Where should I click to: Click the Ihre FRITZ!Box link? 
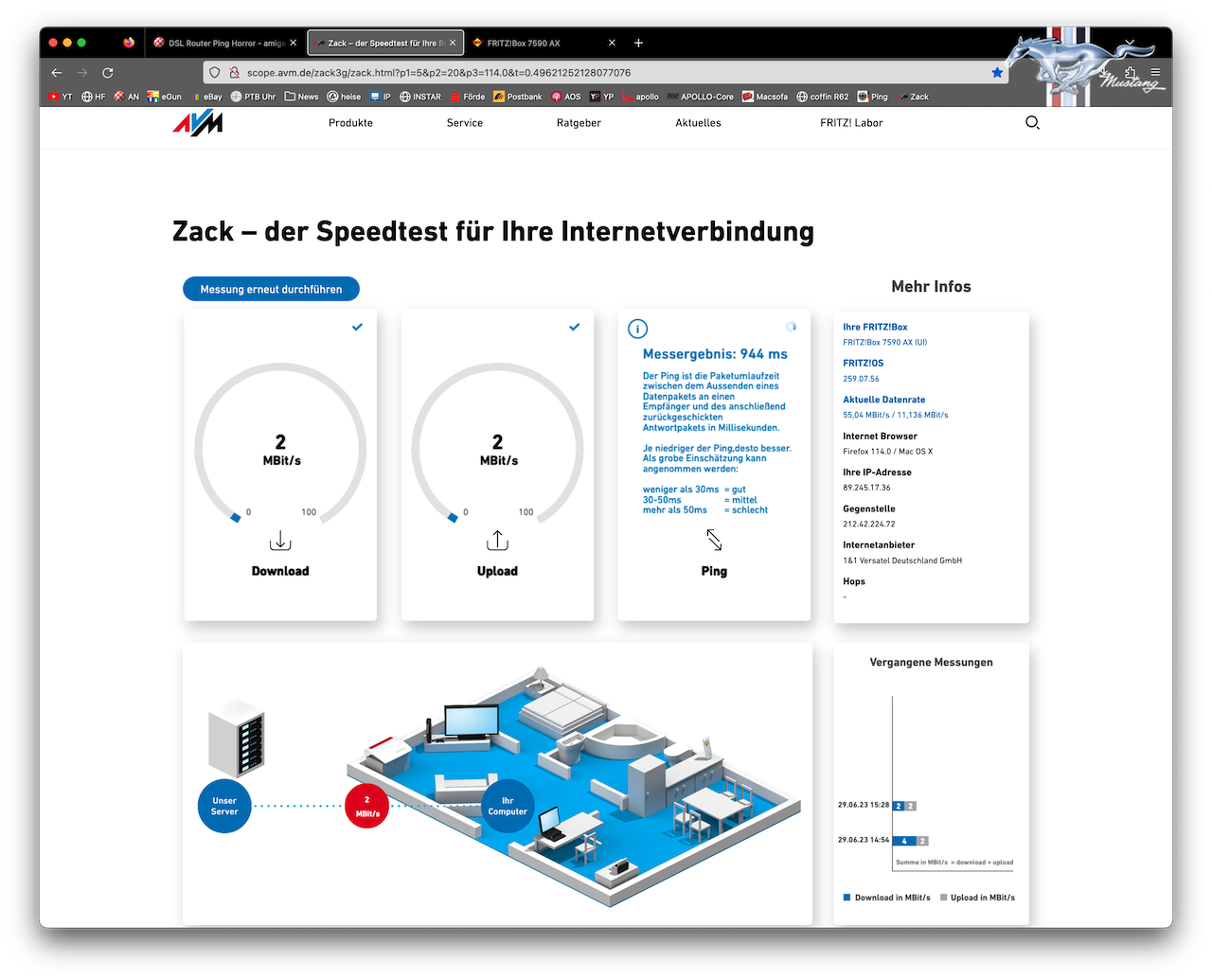875,327
